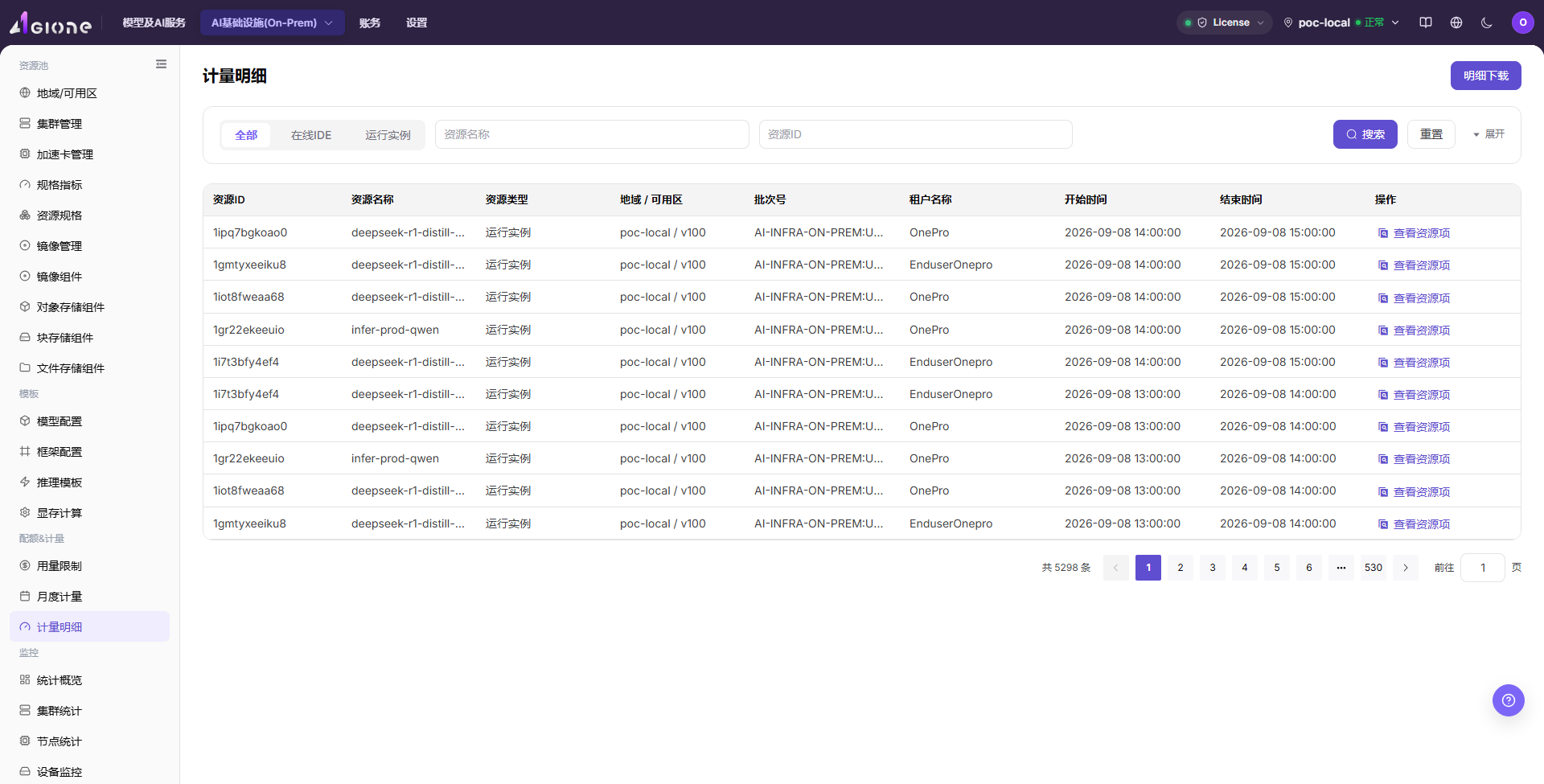
Task: Open 加速卡管理 in the sidebar
Action: click(x=89, y=154)
